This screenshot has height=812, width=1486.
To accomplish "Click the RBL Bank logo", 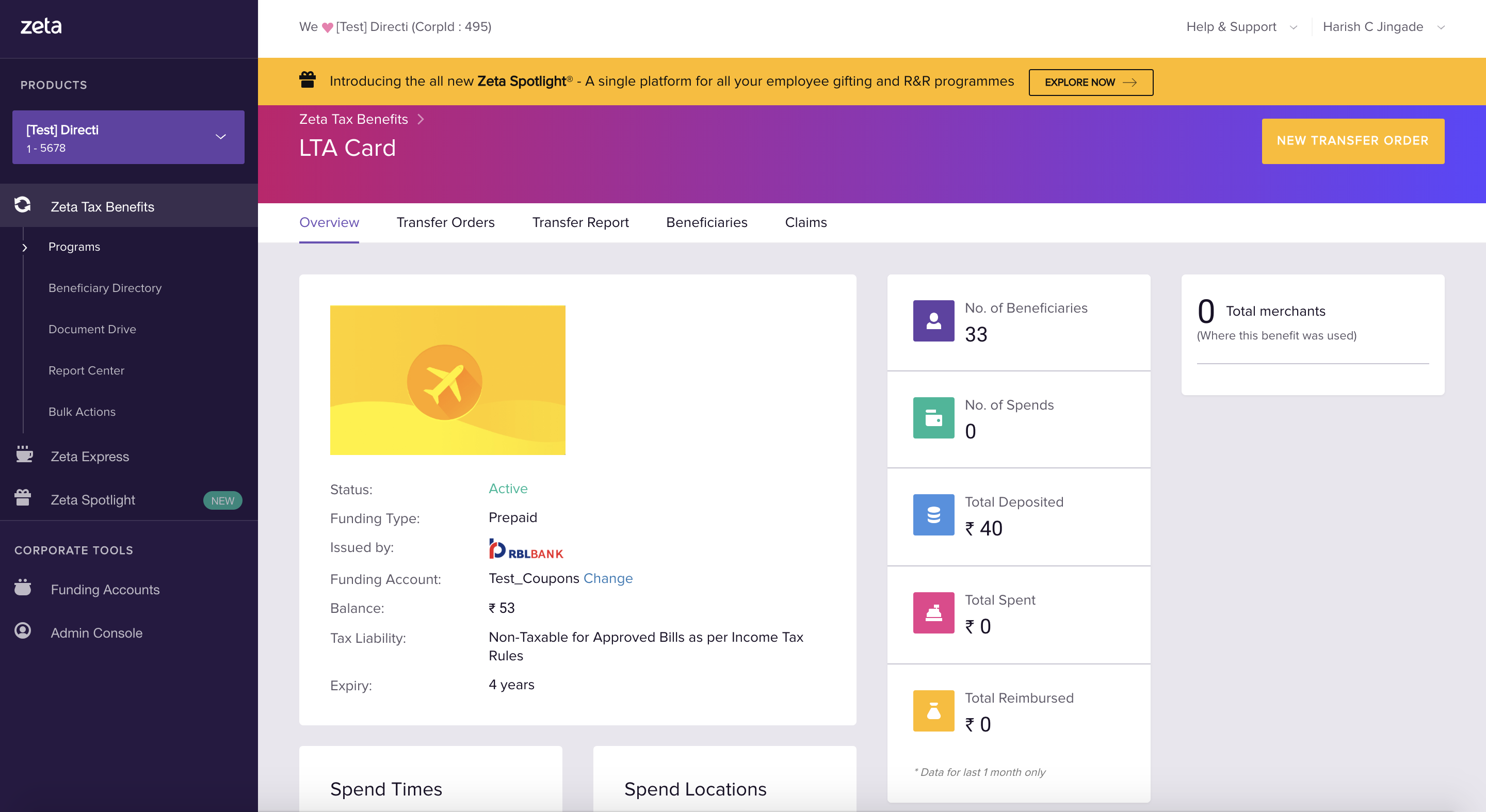I will click(526, 549).
